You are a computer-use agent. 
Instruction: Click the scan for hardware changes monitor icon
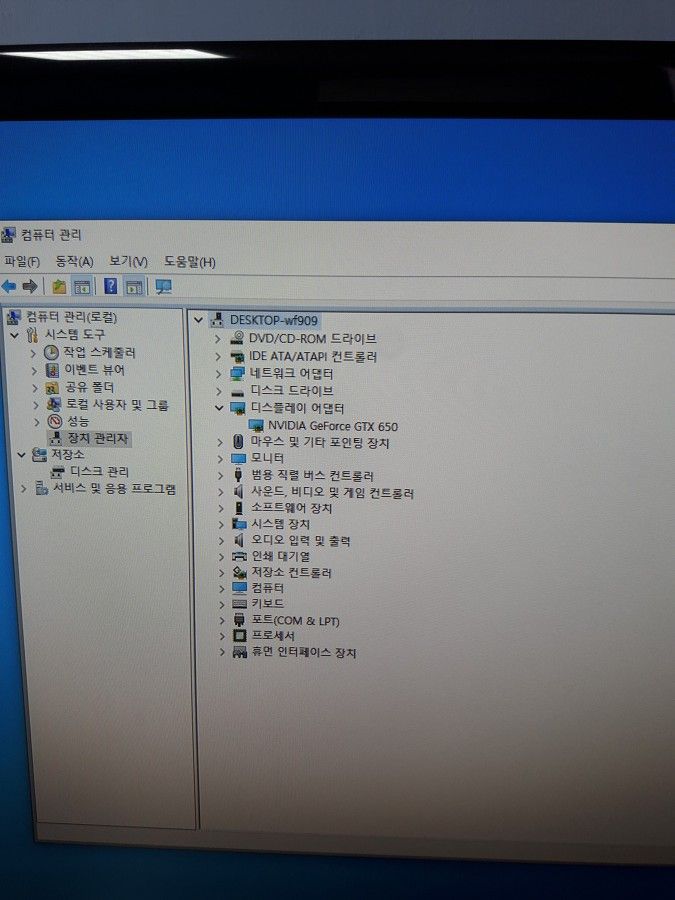coord(164,286)
